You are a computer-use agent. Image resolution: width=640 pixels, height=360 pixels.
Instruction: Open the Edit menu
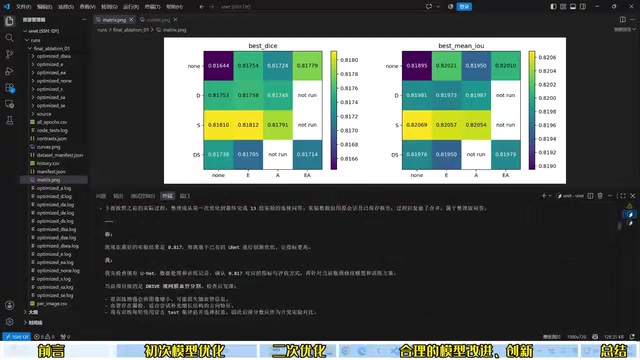44,7
